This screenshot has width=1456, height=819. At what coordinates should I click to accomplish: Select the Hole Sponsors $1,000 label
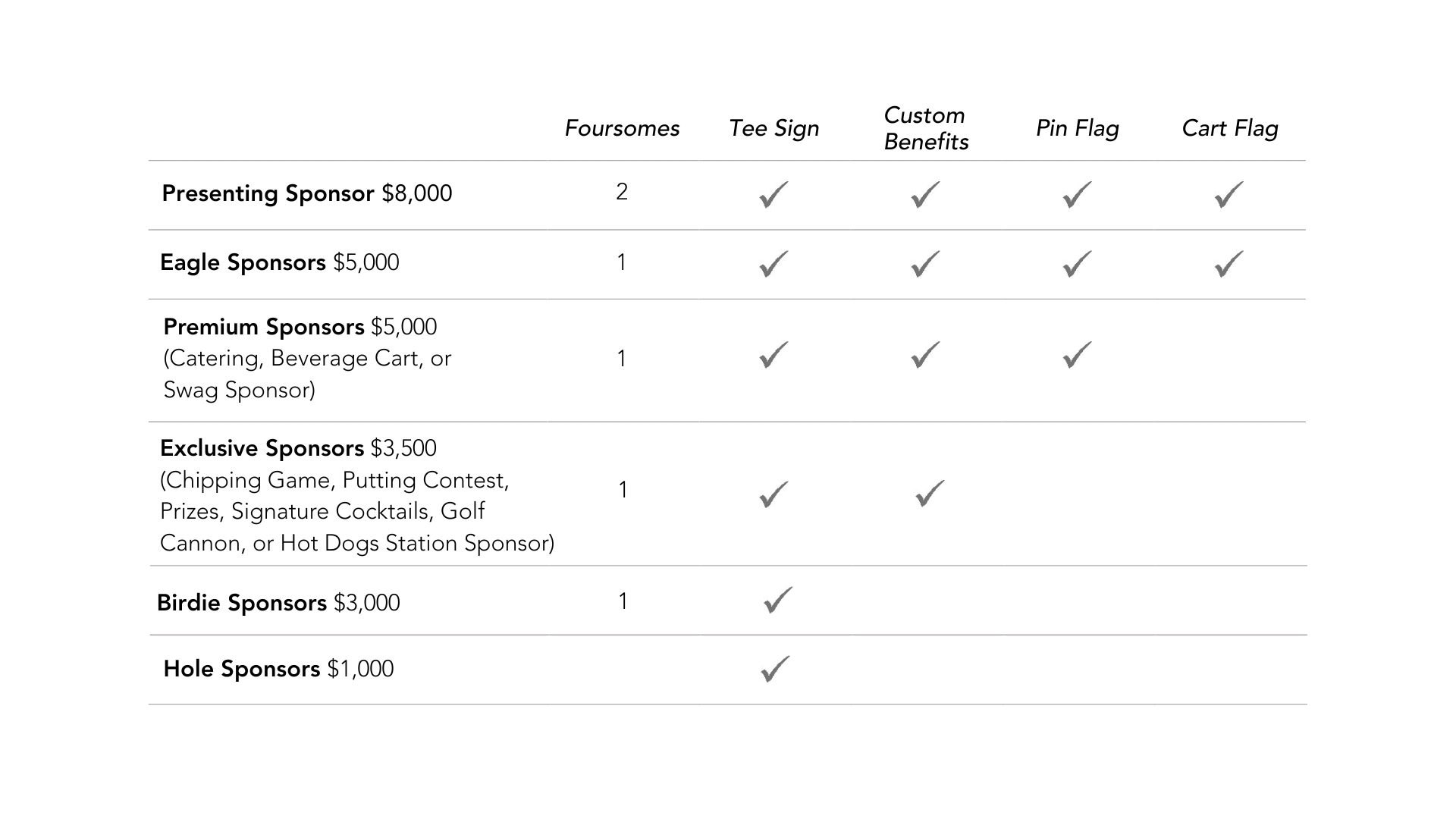[278, 669]
